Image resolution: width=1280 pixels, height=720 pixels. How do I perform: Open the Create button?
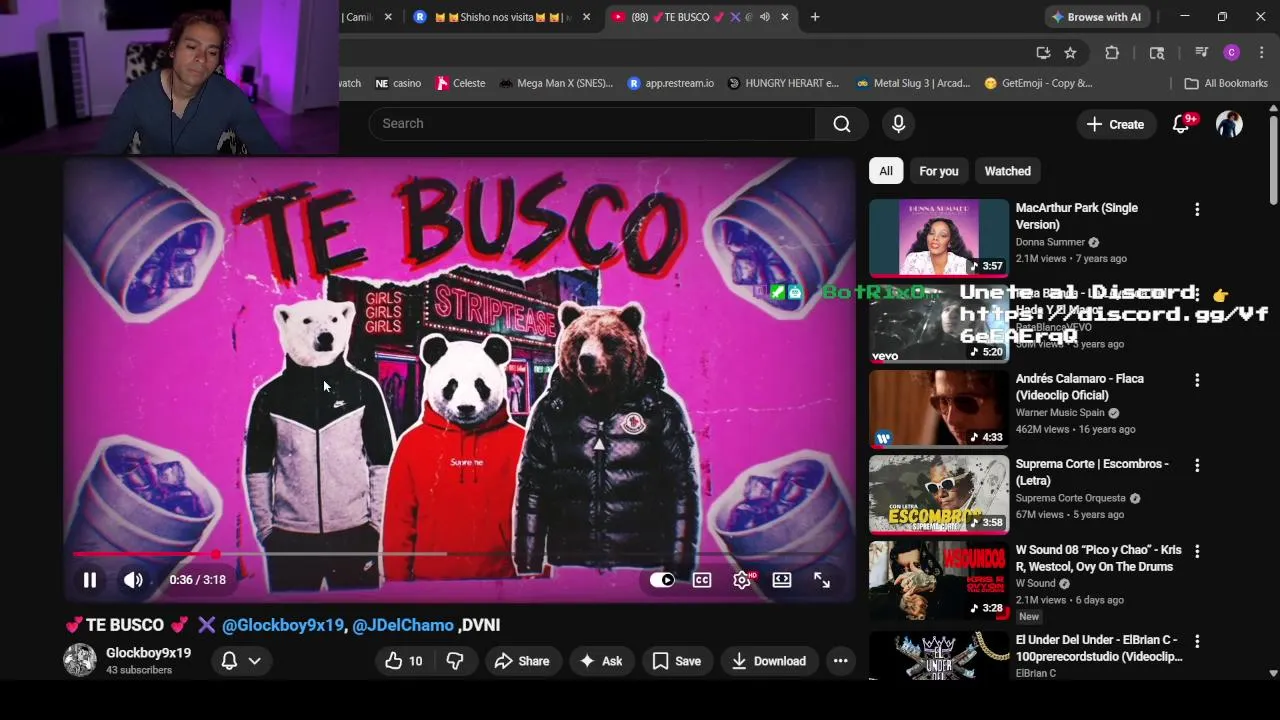tap(1115, 124)
